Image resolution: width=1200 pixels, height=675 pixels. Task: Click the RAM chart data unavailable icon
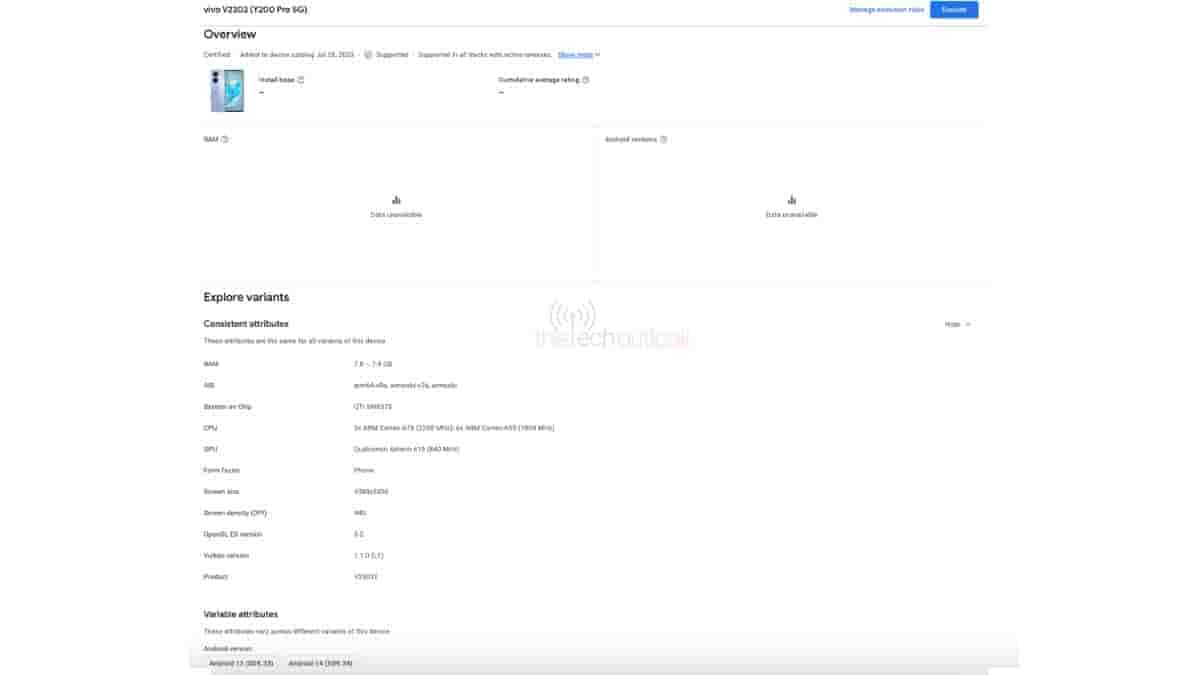(x=396, y=200)
